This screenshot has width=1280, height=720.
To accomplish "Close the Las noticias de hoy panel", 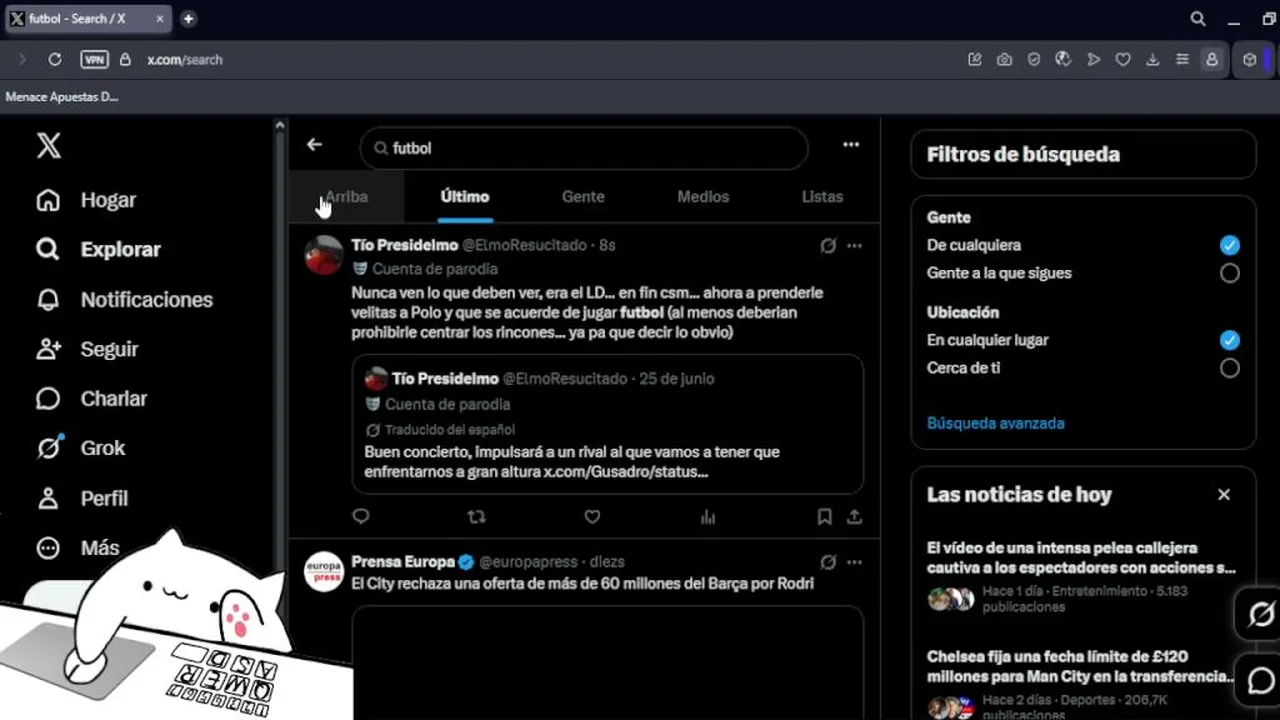I will [1224, 495].
